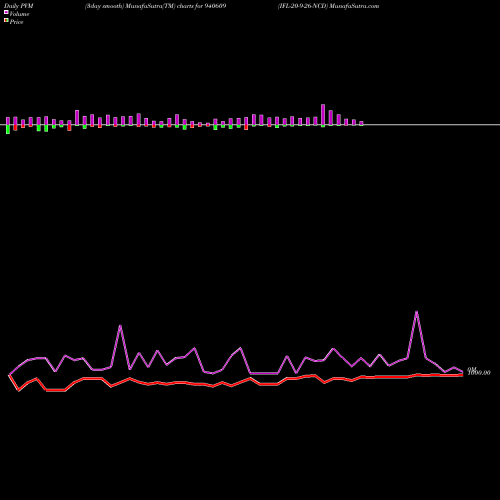The height and width of the screenshot is (500, 500).
Task: Click the '(IFL-20-9-26-NCD) MunafaSutra.com' text
Action: [x=328, y=6]
